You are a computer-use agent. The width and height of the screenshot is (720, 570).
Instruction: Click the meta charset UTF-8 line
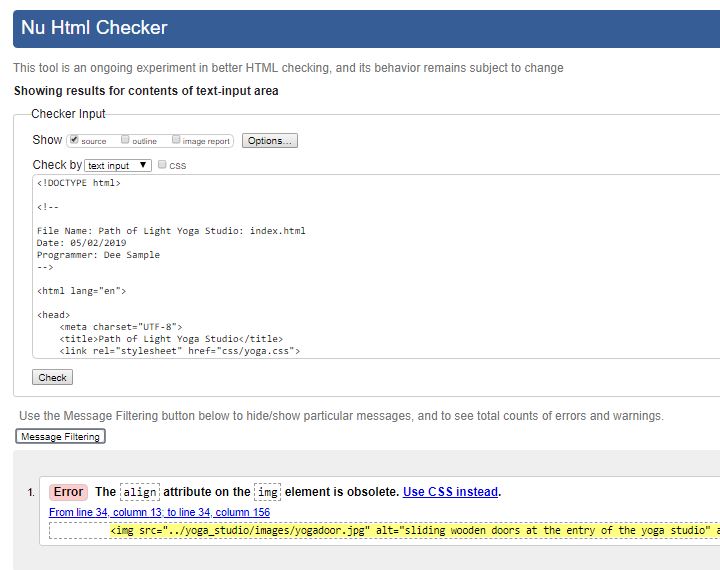click(x=121, y=327)
